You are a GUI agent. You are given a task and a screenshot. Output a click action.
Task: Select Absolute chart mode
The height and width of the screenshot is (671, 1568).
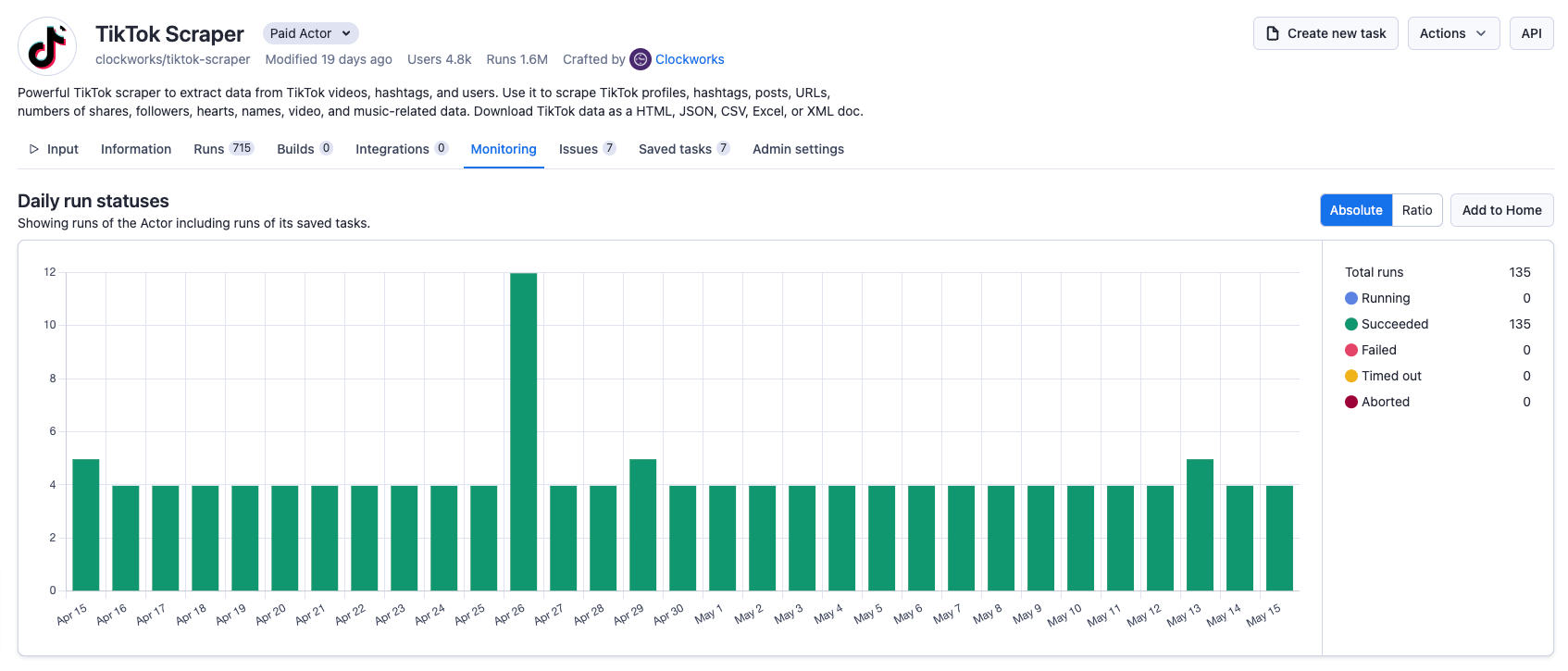click(1356, 210)
